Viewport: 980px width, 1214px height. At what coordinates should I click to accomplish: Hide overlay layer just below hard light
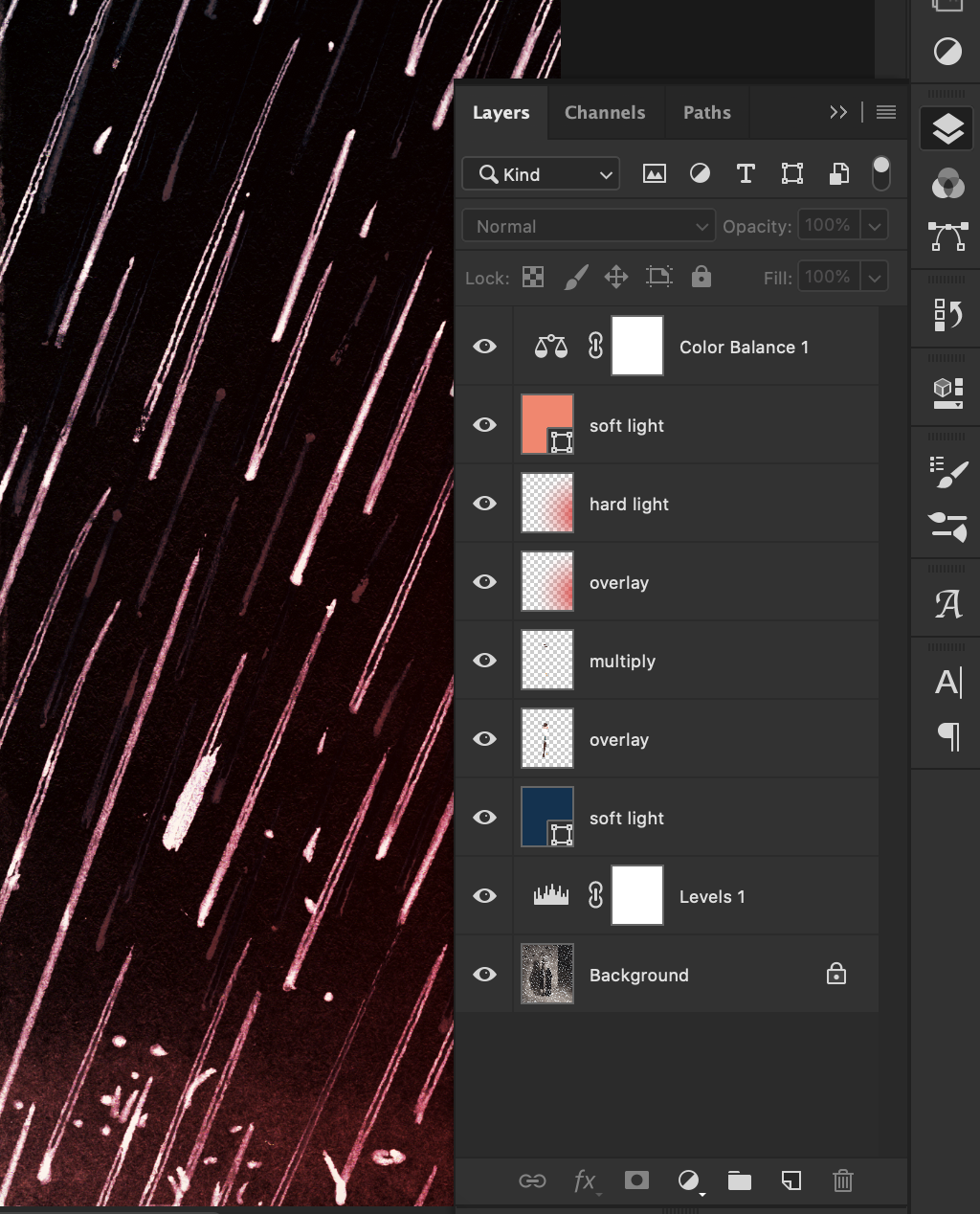pos(485,581)
